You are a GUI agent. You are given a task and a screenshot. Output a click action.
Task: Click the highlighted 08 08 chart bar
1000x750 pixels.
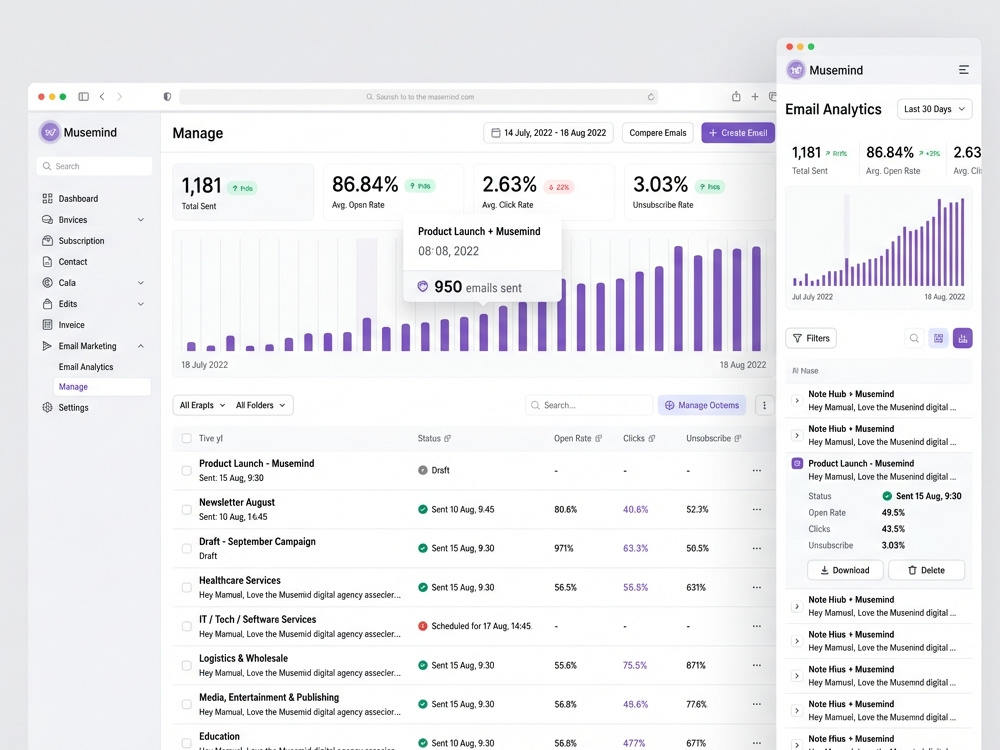click(x=483, y=332)
